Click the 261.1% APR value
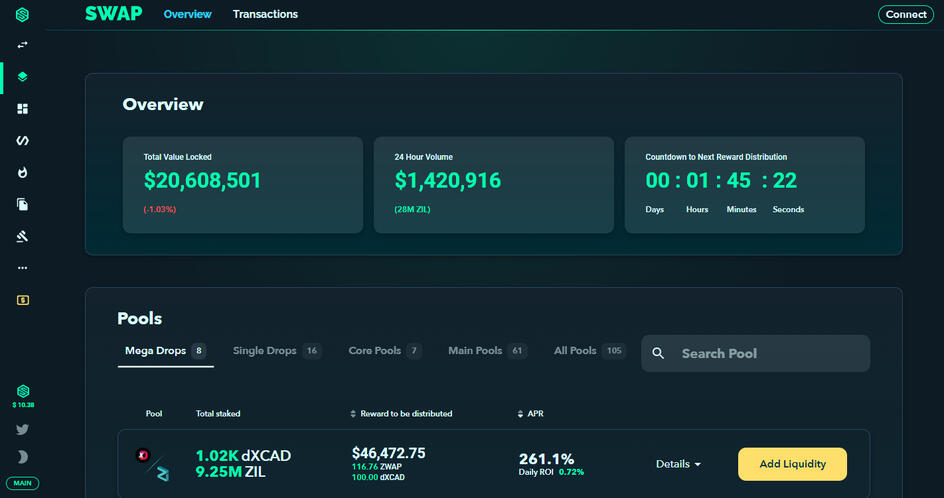944x498 pixels. [x=546, y=459]
